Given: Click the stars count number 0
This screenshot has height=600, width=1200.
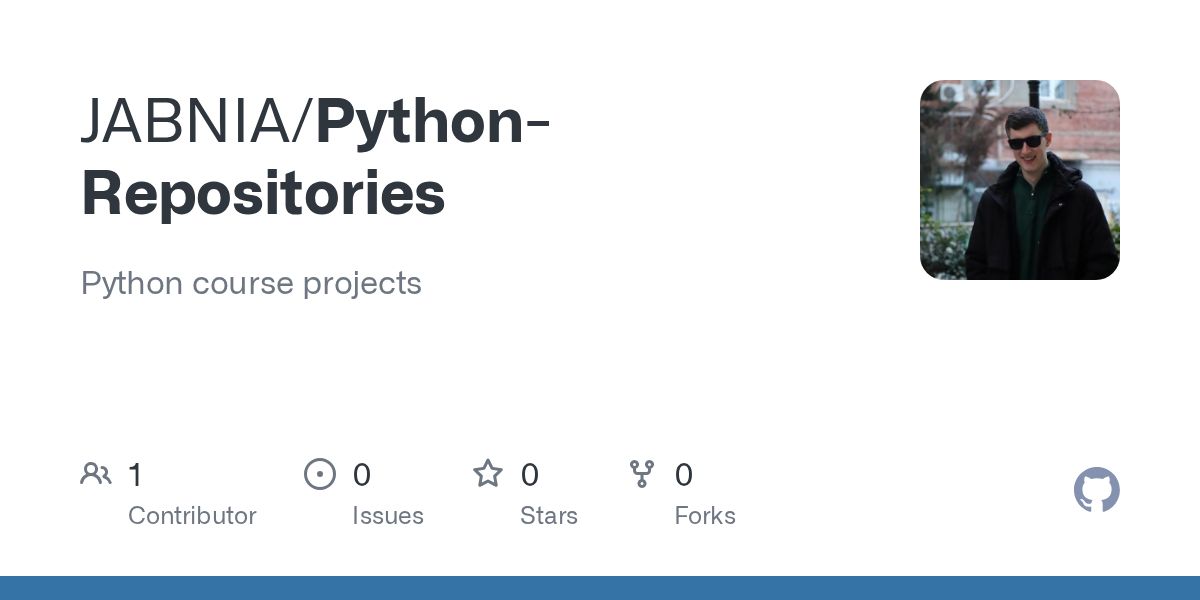Looking at the screenshot, I should [530, 475].
